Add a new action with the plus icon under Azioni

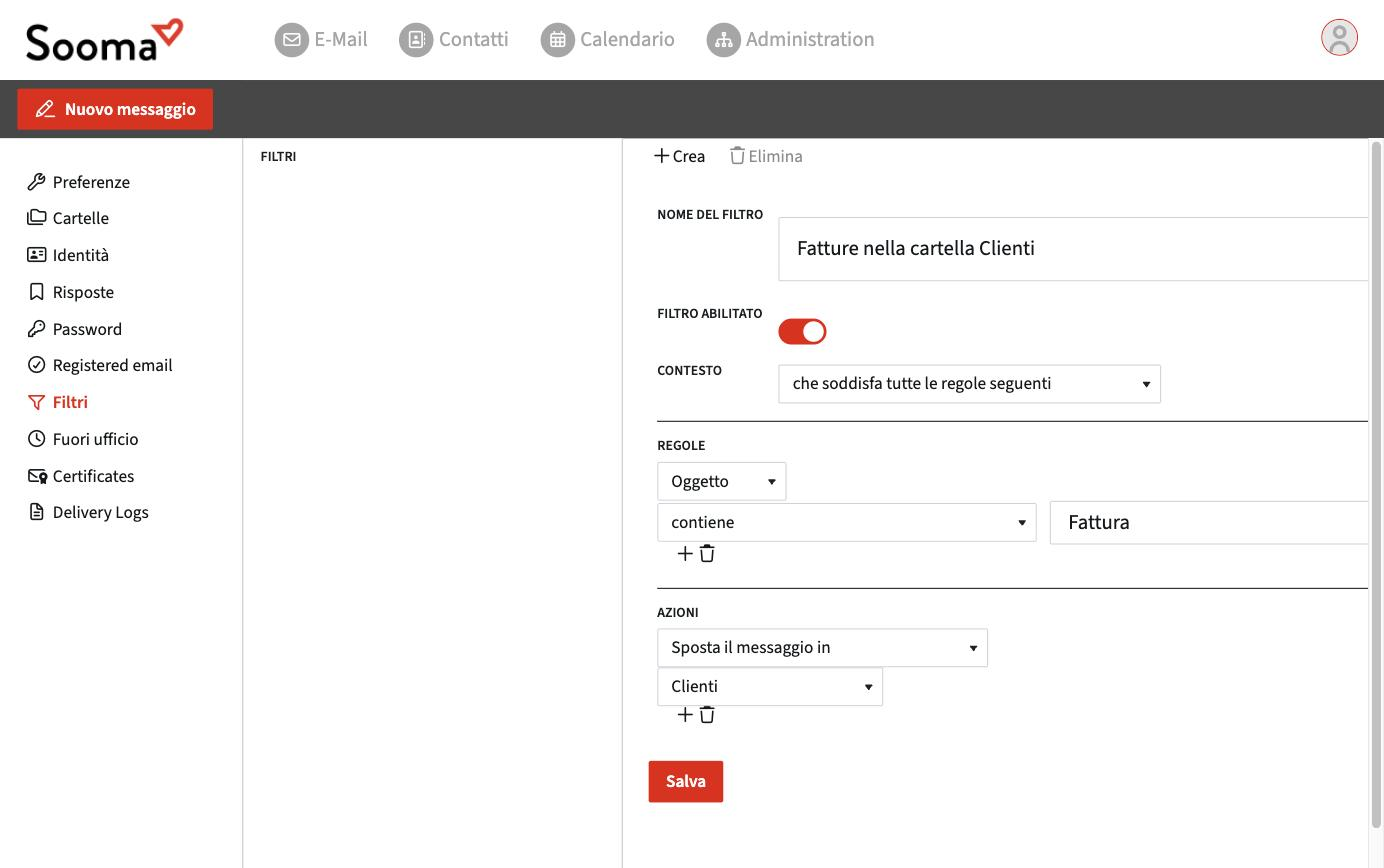(685, 714)
